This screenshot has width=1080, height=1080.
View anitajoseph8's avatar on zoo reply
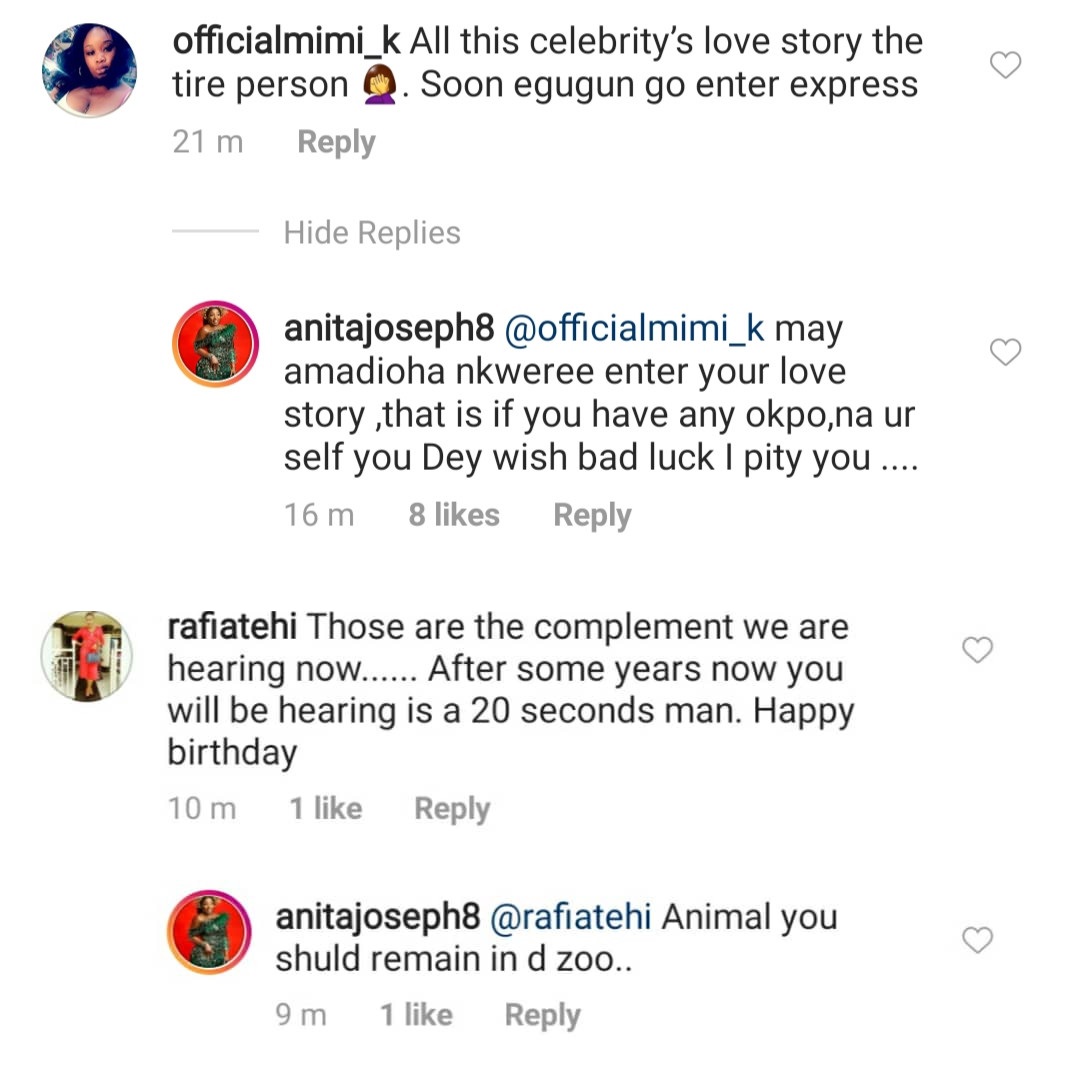(x=209, y=932)
